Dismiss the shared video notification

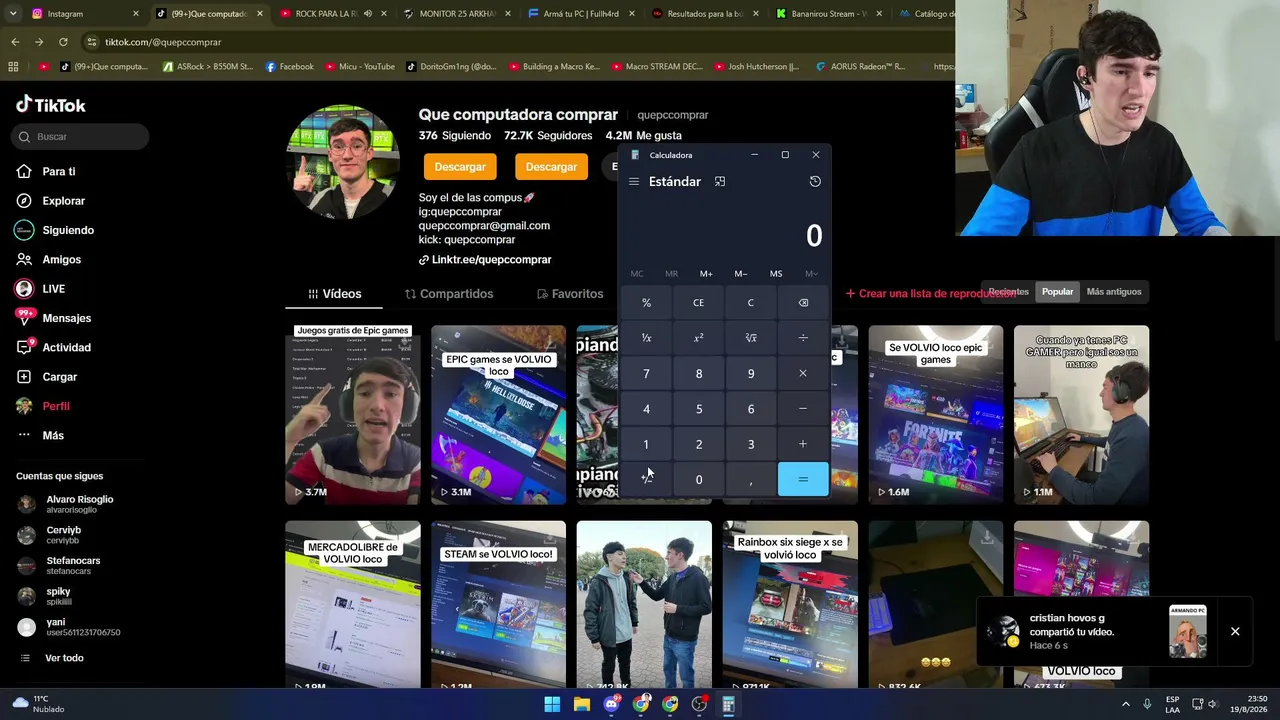pyautogui.click(x=1235, y=632)
